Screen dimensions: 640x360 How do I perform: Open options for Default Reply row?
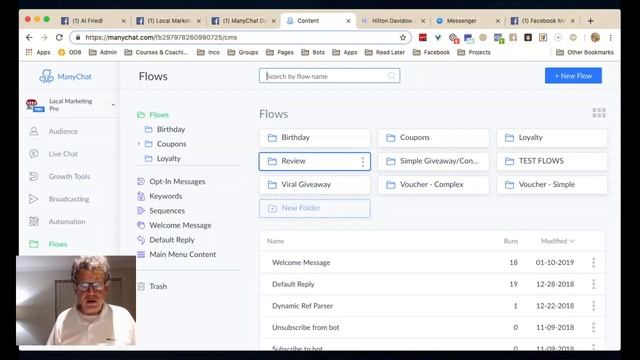(593, 284)
